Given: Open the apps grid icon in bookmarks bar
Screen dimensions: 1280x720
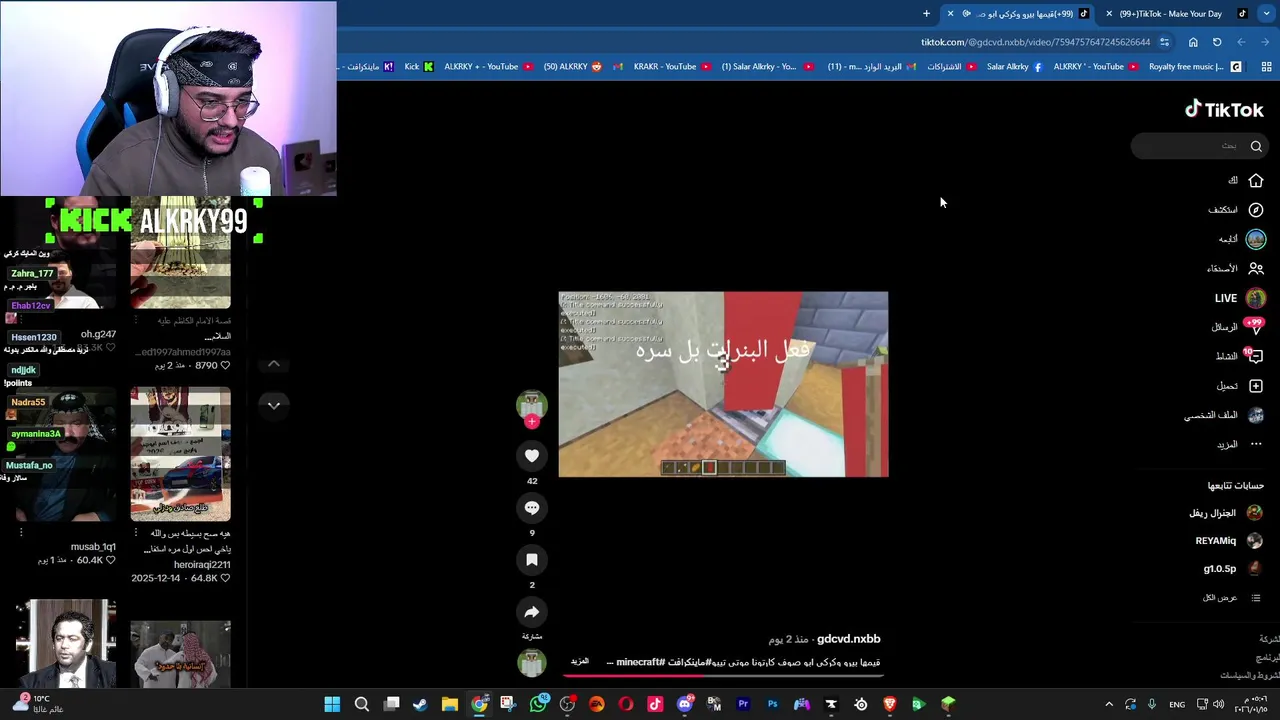Looking at the screenshot, I should [1266, 67].
